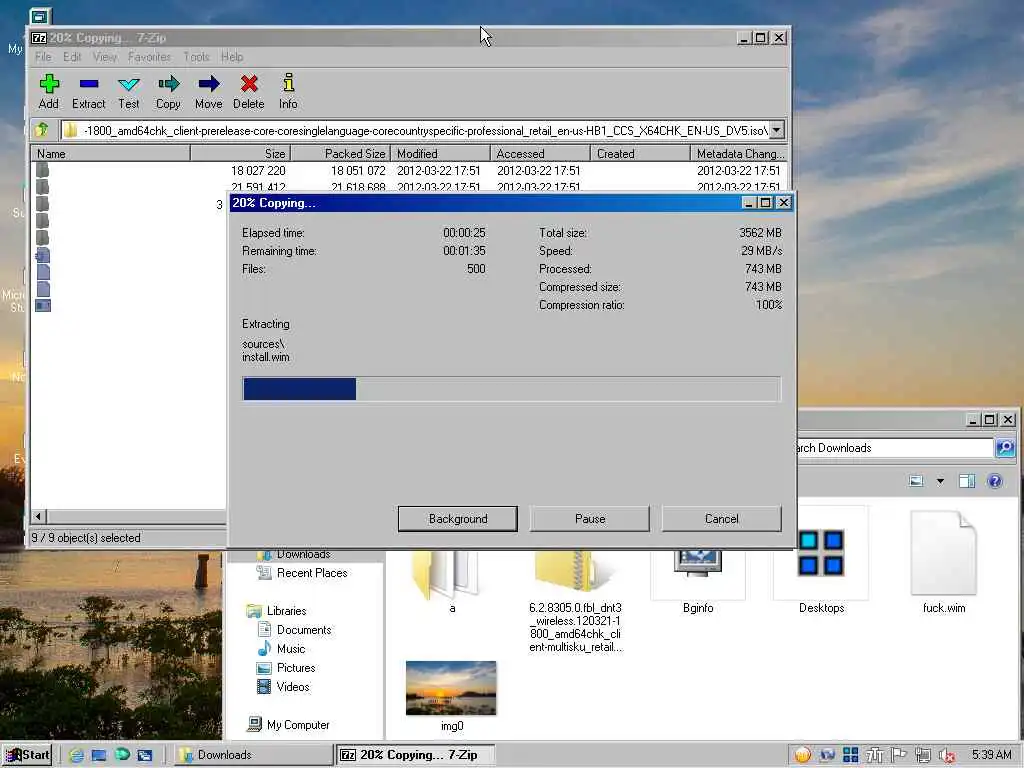Open the File menu in 7-Zip
The width and height of the screenshot is (1024, 768).
click(43, 57)
